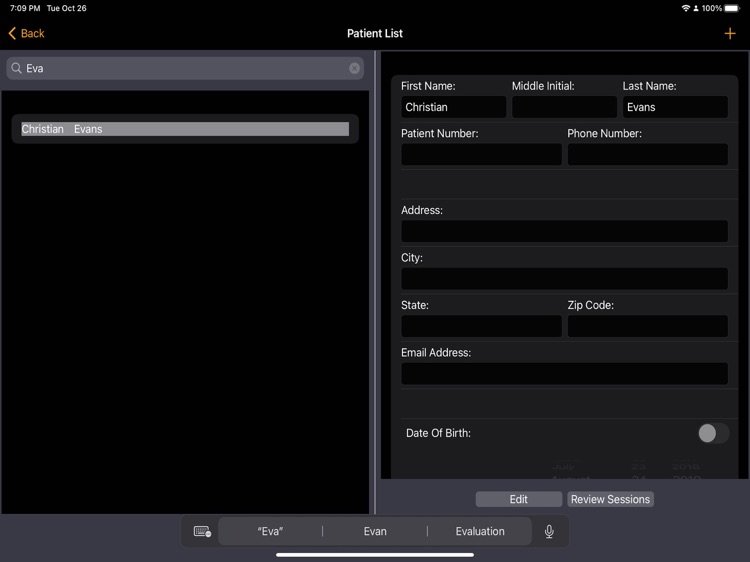Open Review Sessions
This screenshot has width=750, height=562.
click(610, 499)
